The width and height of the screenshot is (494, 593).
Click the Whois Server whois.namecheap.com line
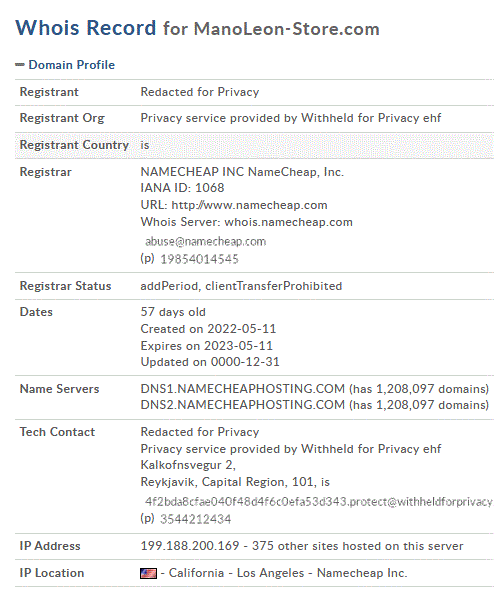tap(247, 222)
